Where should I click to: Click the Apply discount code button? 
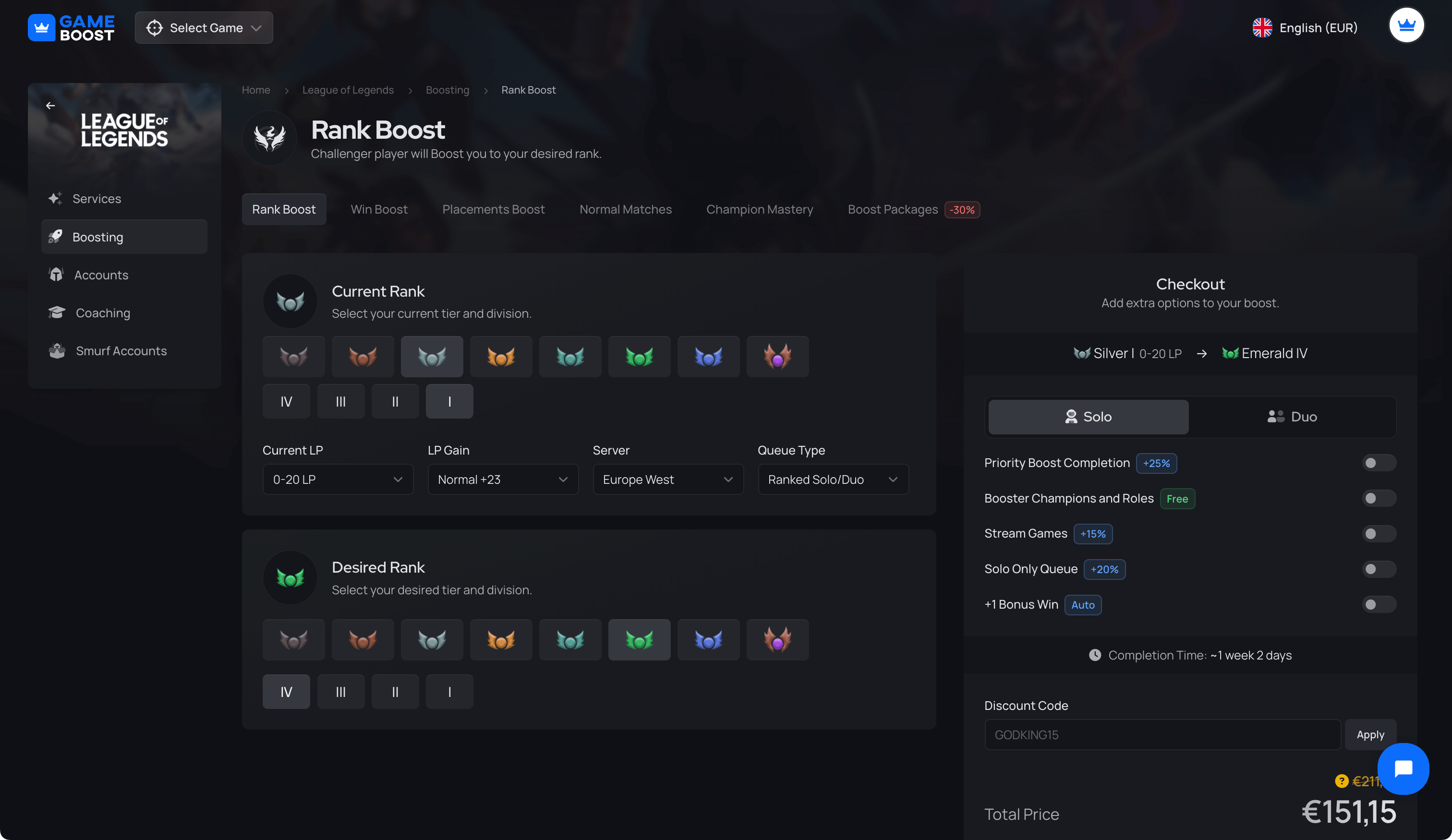(x=1370, y=733)
